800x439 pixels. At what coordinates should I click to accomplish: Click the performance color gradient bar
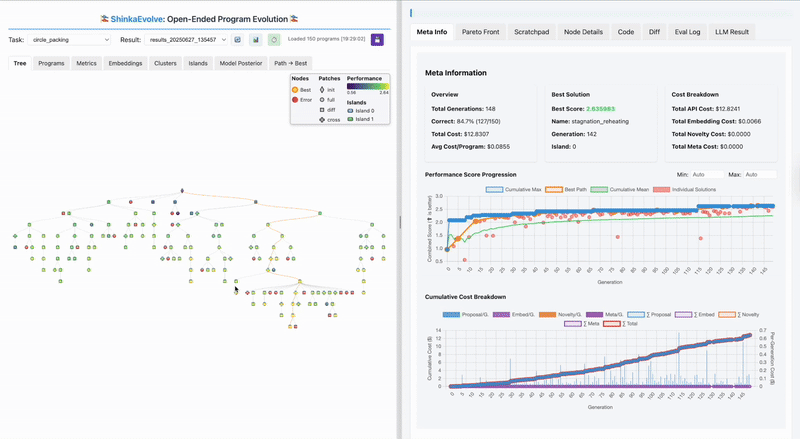366,85
